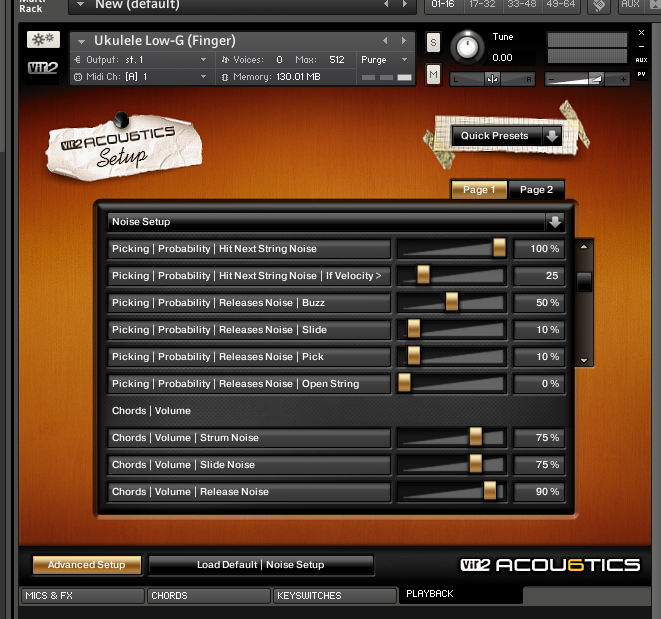Click the Voices note icon
Screen dimensions: 661x619
click(226, 60)
